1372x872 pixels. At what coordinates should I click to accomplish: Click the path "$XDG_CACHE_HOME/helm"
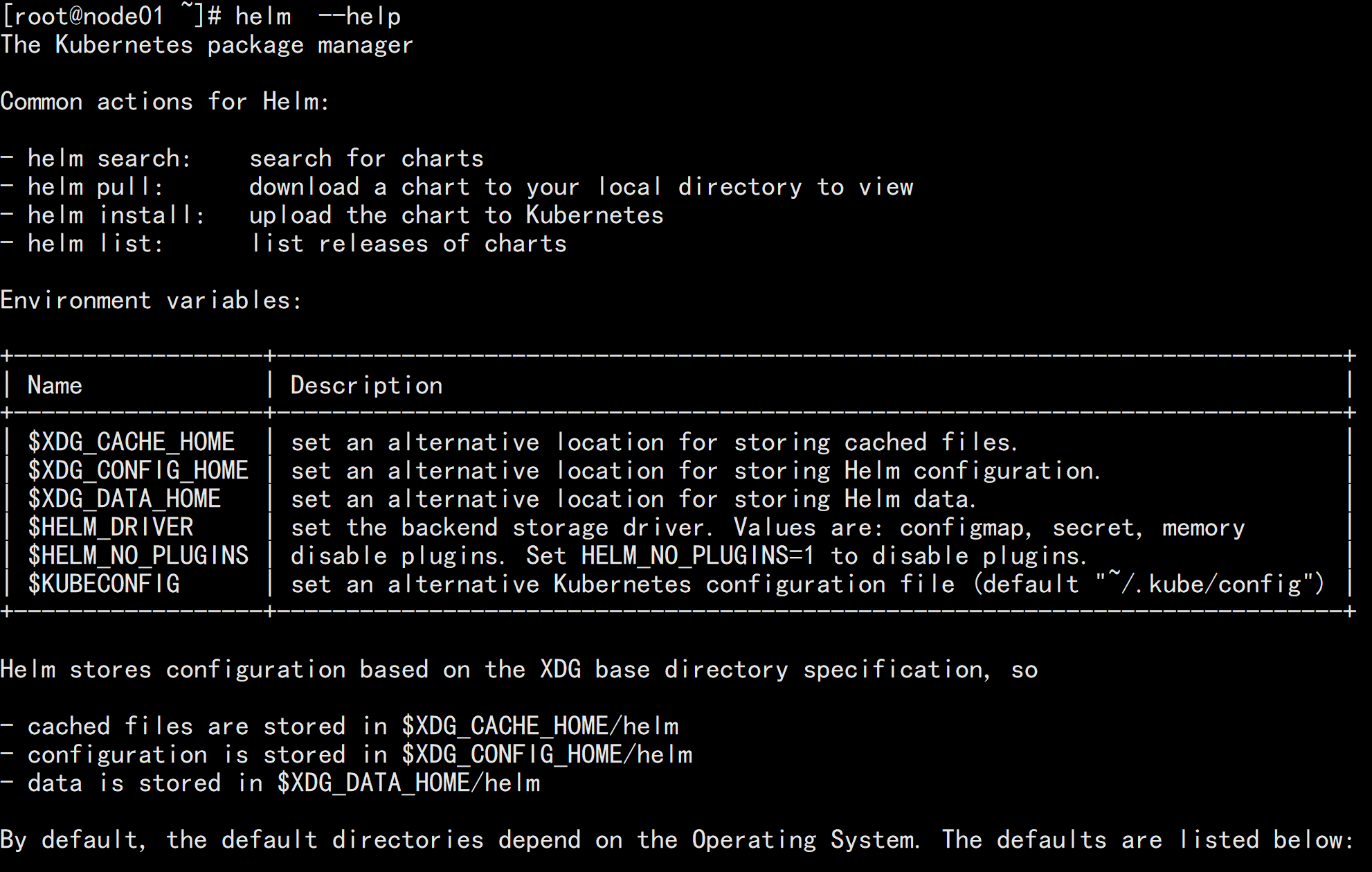pos(540,726)
